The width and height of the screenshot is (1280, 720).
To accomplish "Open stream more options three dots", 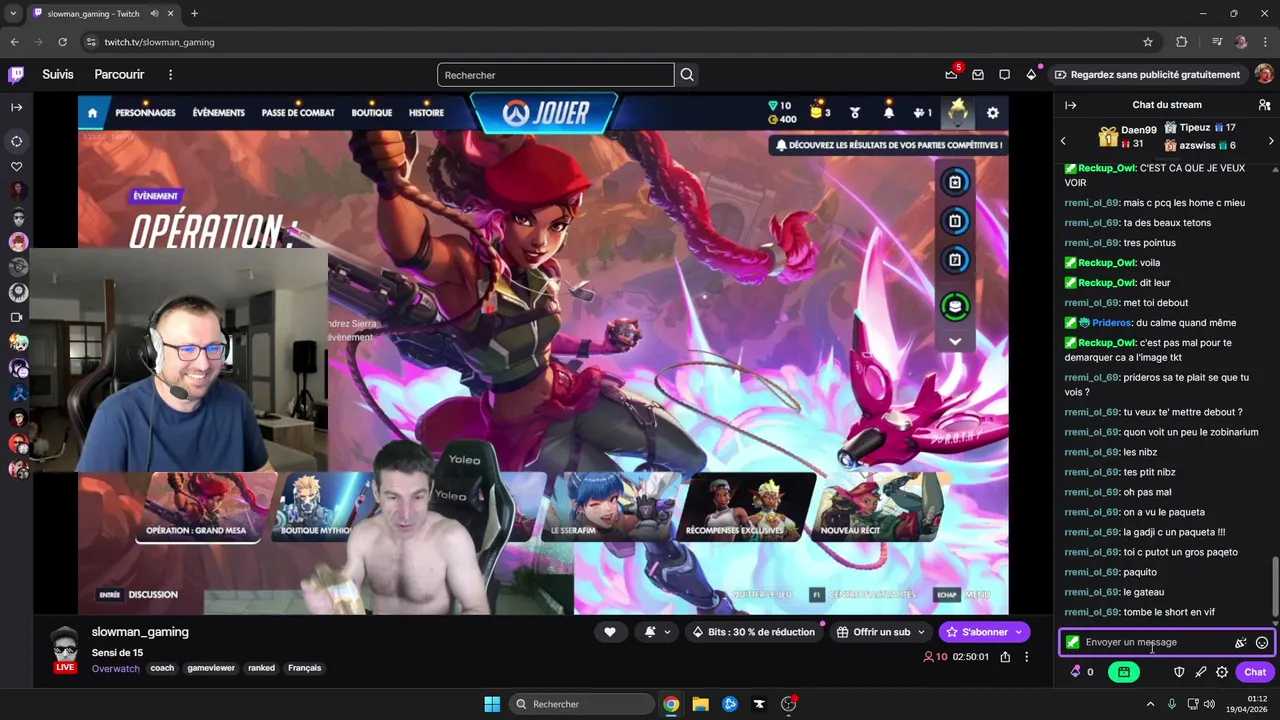I will (1026, 657).
